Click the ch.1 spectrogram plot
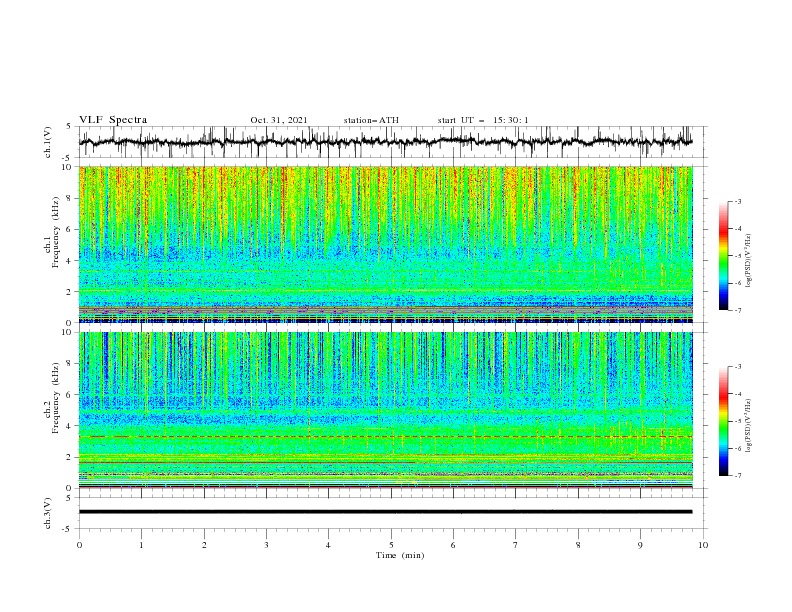Viewport: 792px width, 612px height. pyautogui.click(x=386, y=244)
